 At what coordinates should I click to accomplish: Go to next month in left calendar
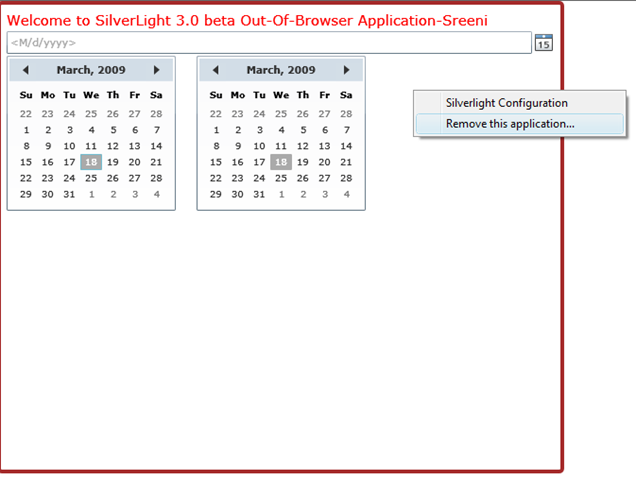(157, 70)
